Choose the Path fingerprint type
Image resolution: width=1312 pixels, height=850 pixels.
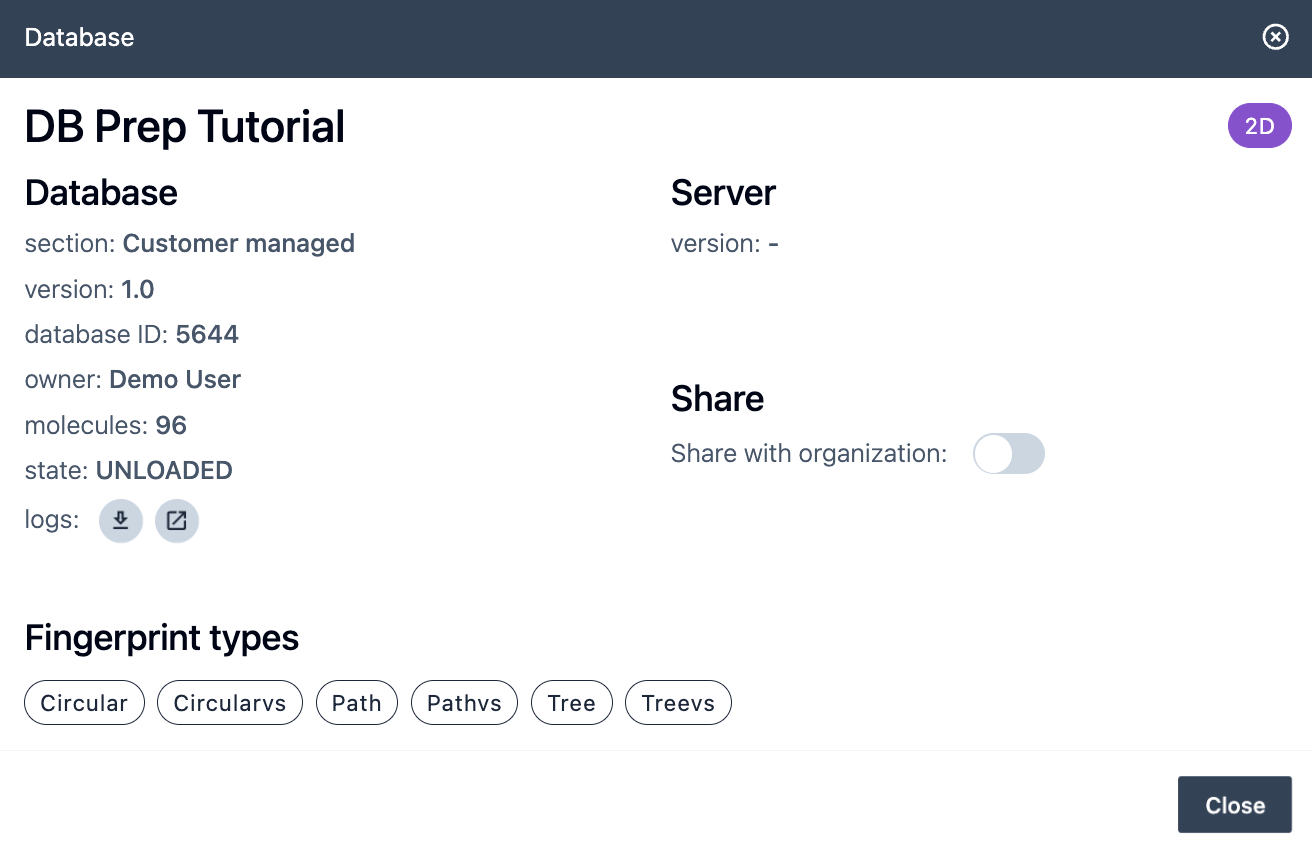pos(357,703)
